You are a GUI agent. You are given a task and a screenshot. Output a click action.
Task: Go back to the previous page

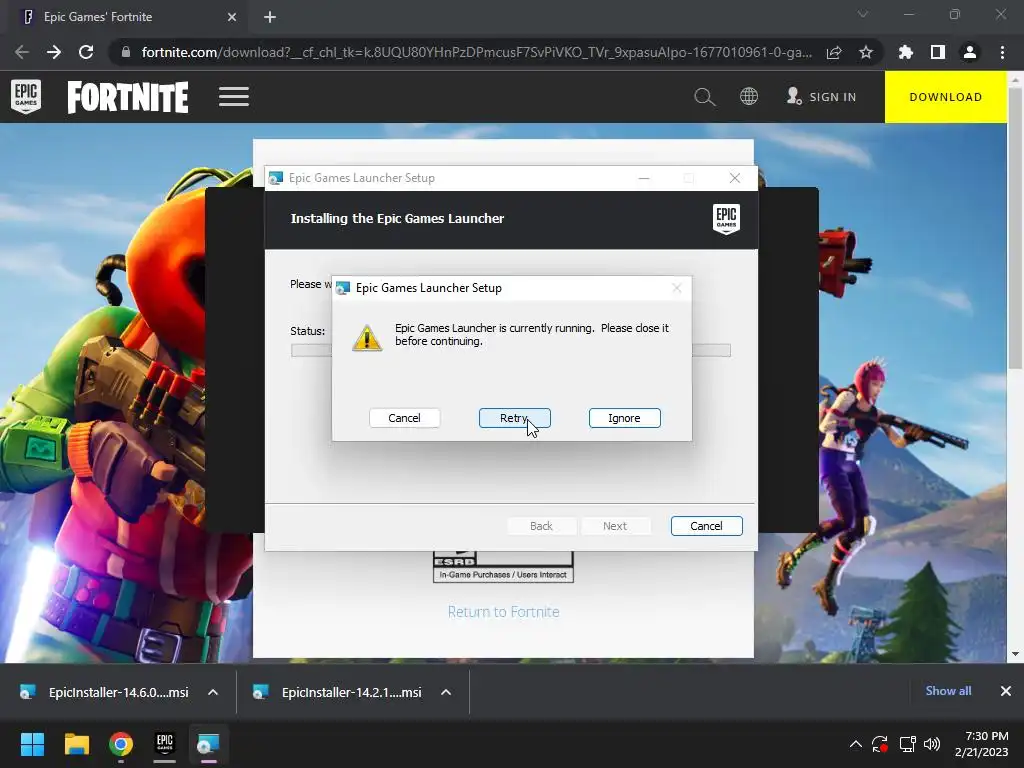[x=22, y=52]
